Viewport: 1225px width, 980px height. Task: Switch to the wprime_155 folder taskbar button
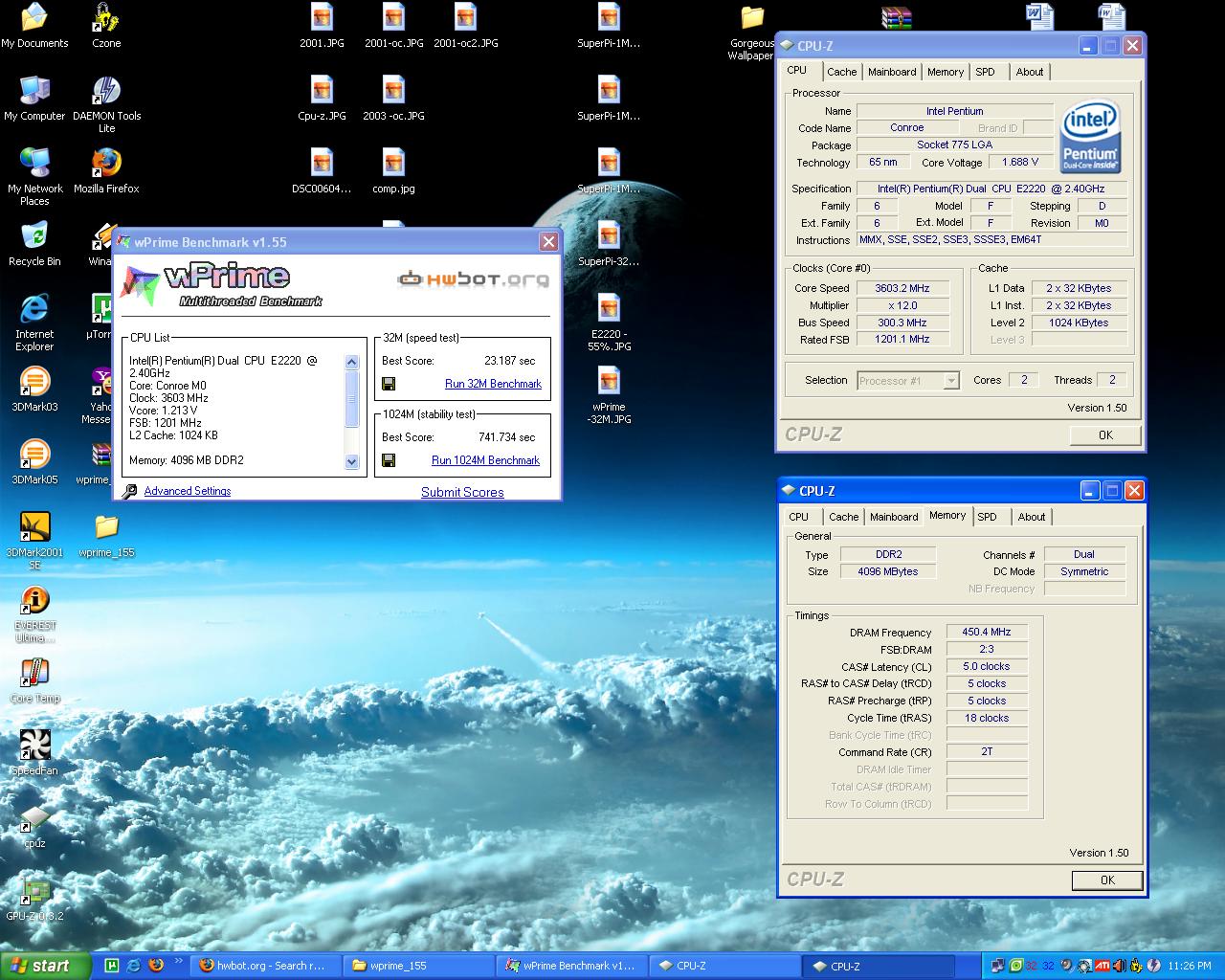[x=418, y=966]
